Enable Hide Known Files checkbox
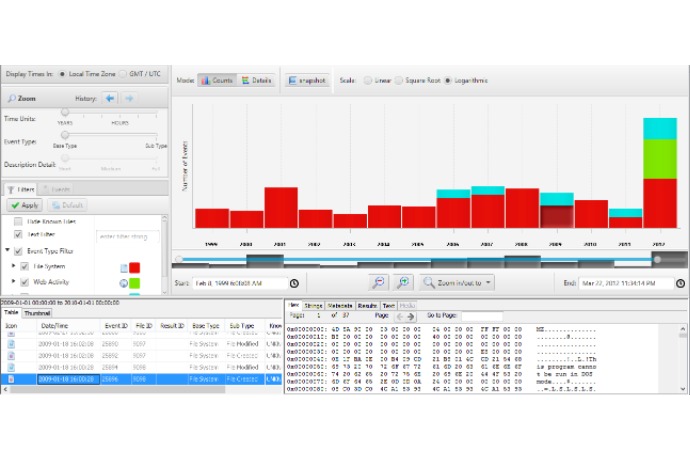 coord(18,221)
